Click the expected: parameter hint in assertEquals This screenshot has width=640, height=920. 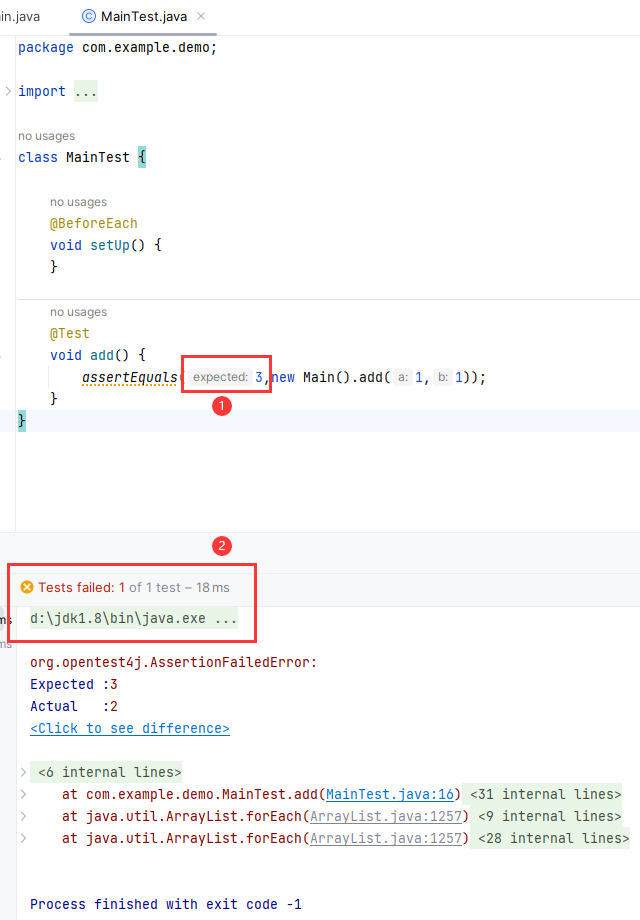tap(220, 377)
